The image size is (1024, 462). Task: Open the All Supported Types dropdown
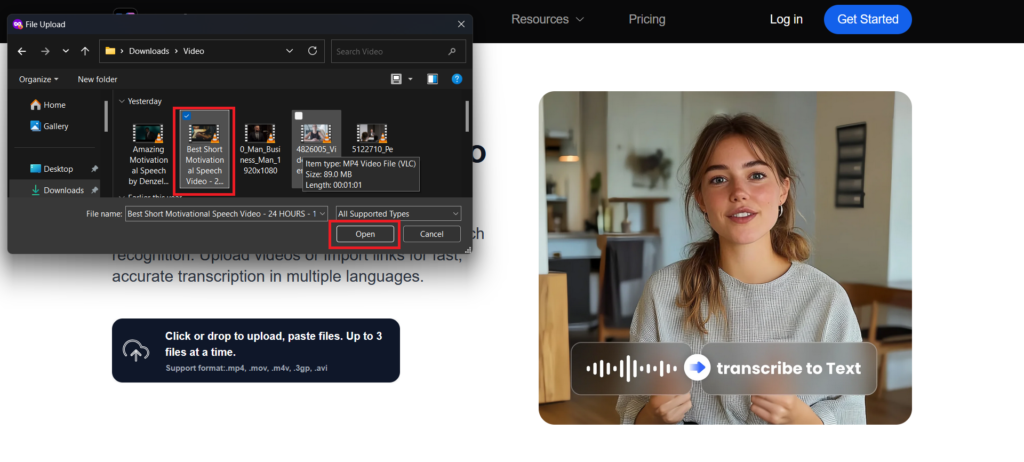(x=398, y=213)
